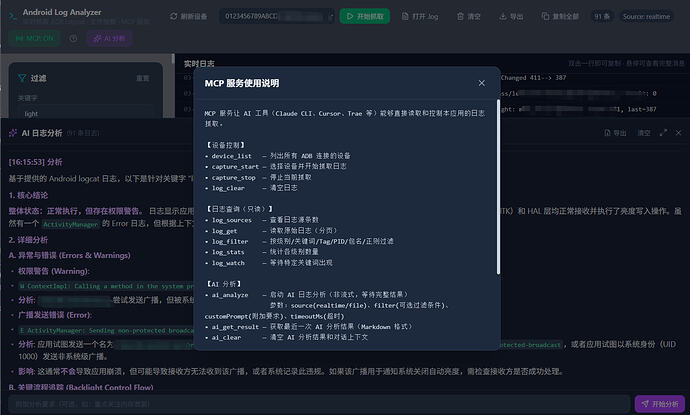Screen dimensions: 690x415
Task: Click the Source: realtime badge
Action: (646, 16)
